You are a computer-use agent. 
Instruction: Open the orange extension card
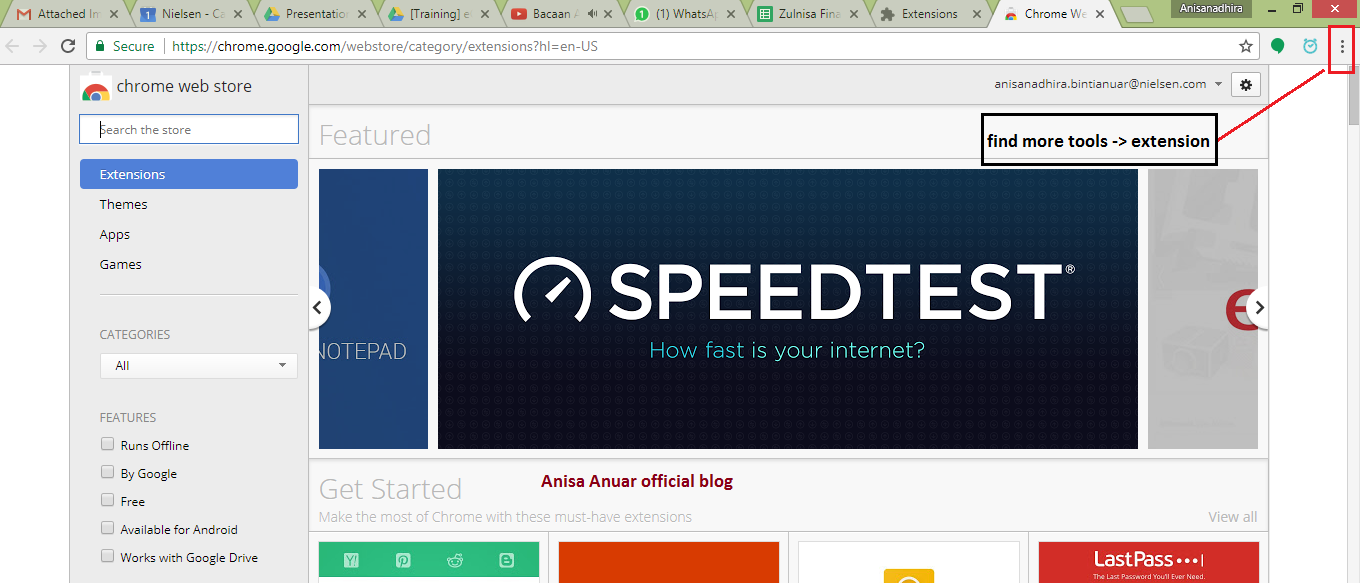click(669, 562)
